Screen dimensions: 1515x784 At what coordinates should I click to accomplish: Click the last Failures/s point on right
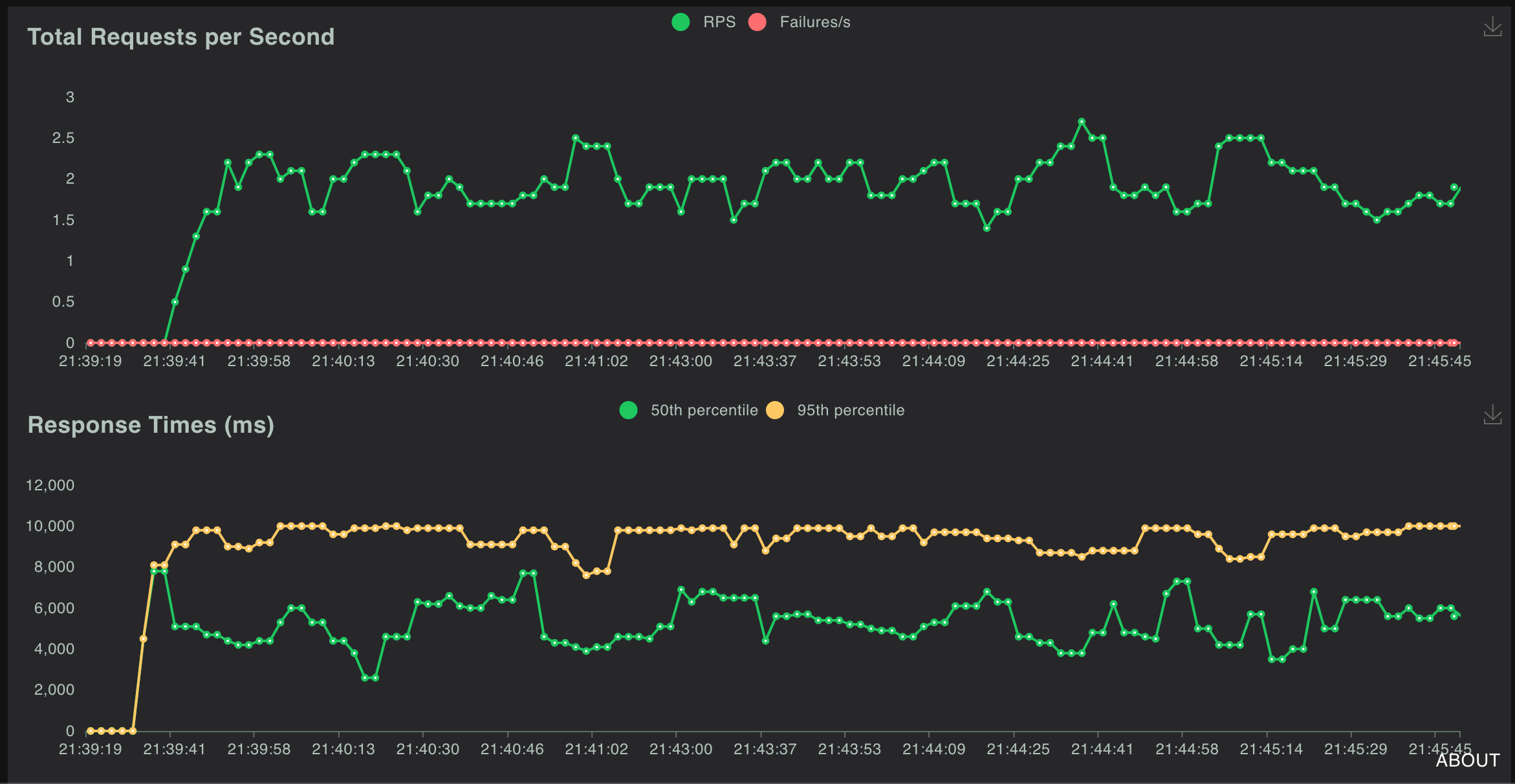(x=1455, y=343)
